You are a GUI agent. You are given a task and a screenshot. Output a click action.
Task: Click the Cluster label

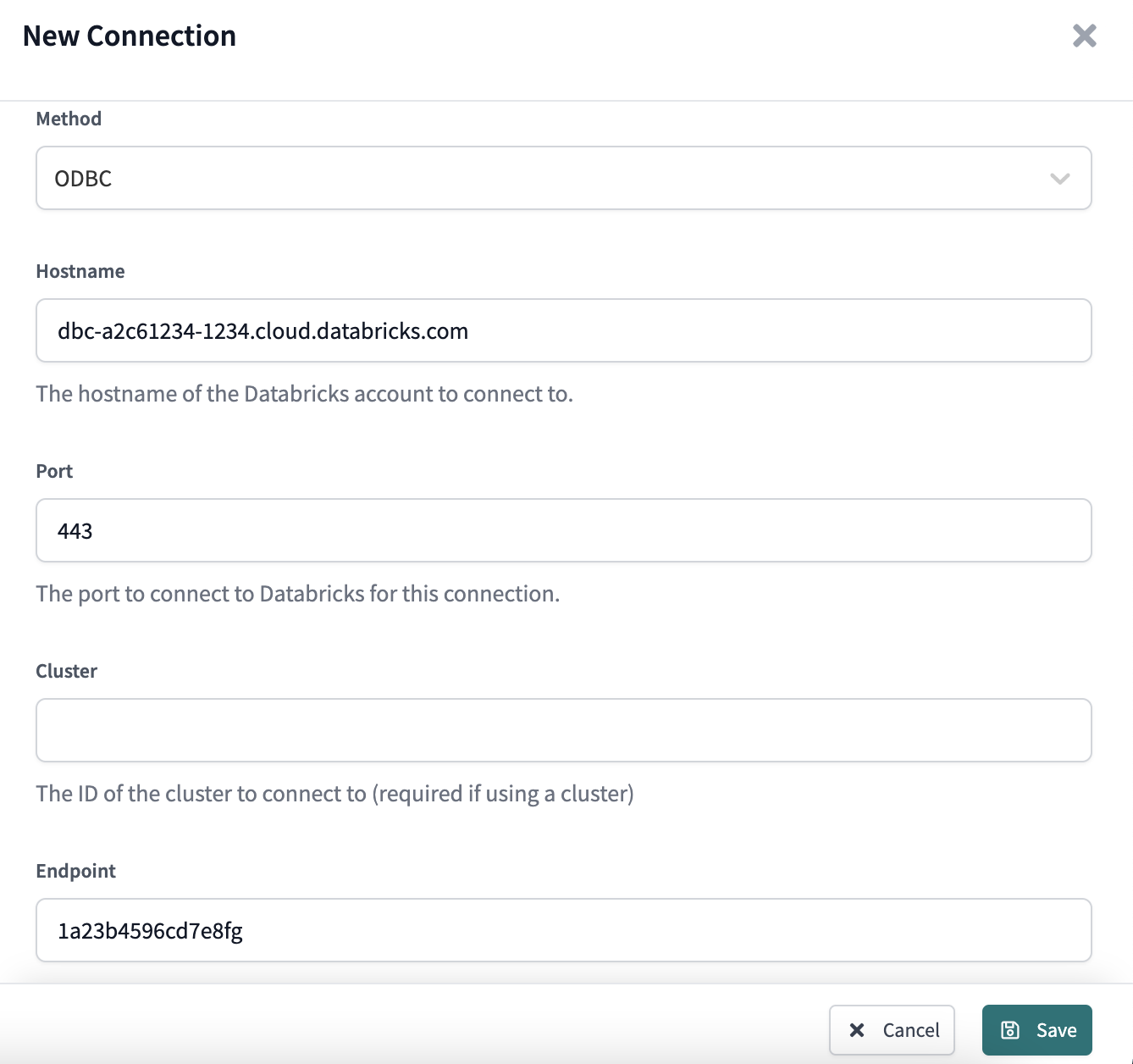pyautogui.click(x=67, y=671)
